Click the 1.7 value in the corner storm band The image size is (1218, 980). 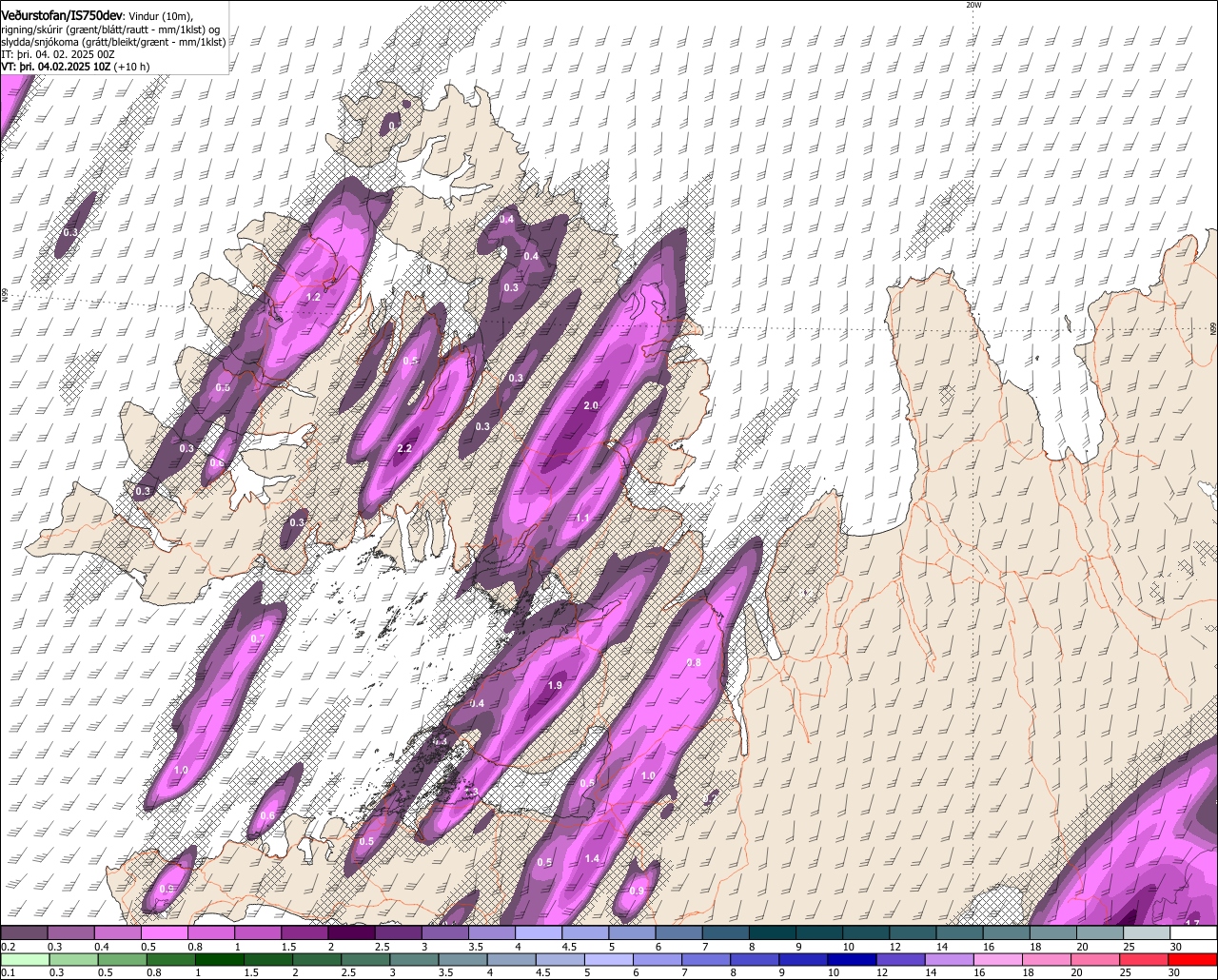click(1191, 924)
